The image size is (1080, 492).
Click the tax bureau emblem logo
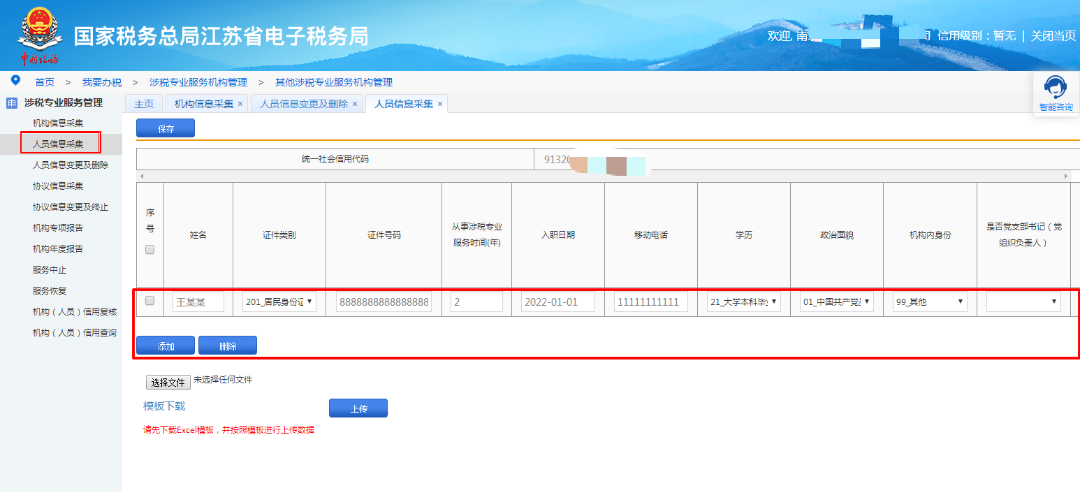38,33
